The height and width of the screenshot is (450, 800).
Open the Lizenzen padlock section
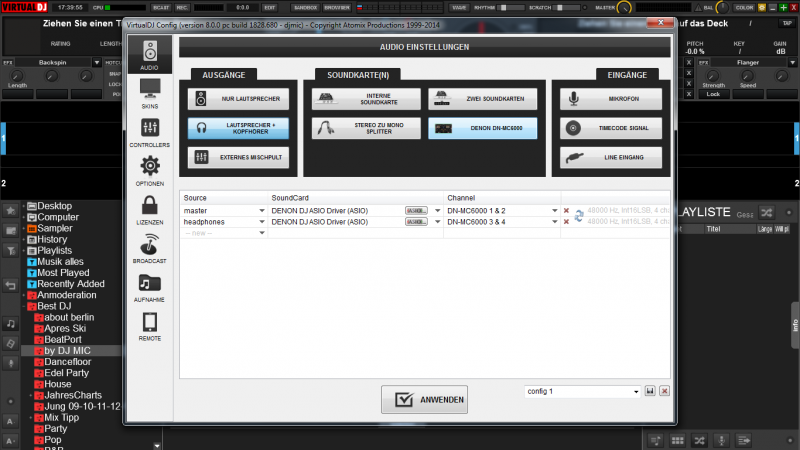[149, 210]
